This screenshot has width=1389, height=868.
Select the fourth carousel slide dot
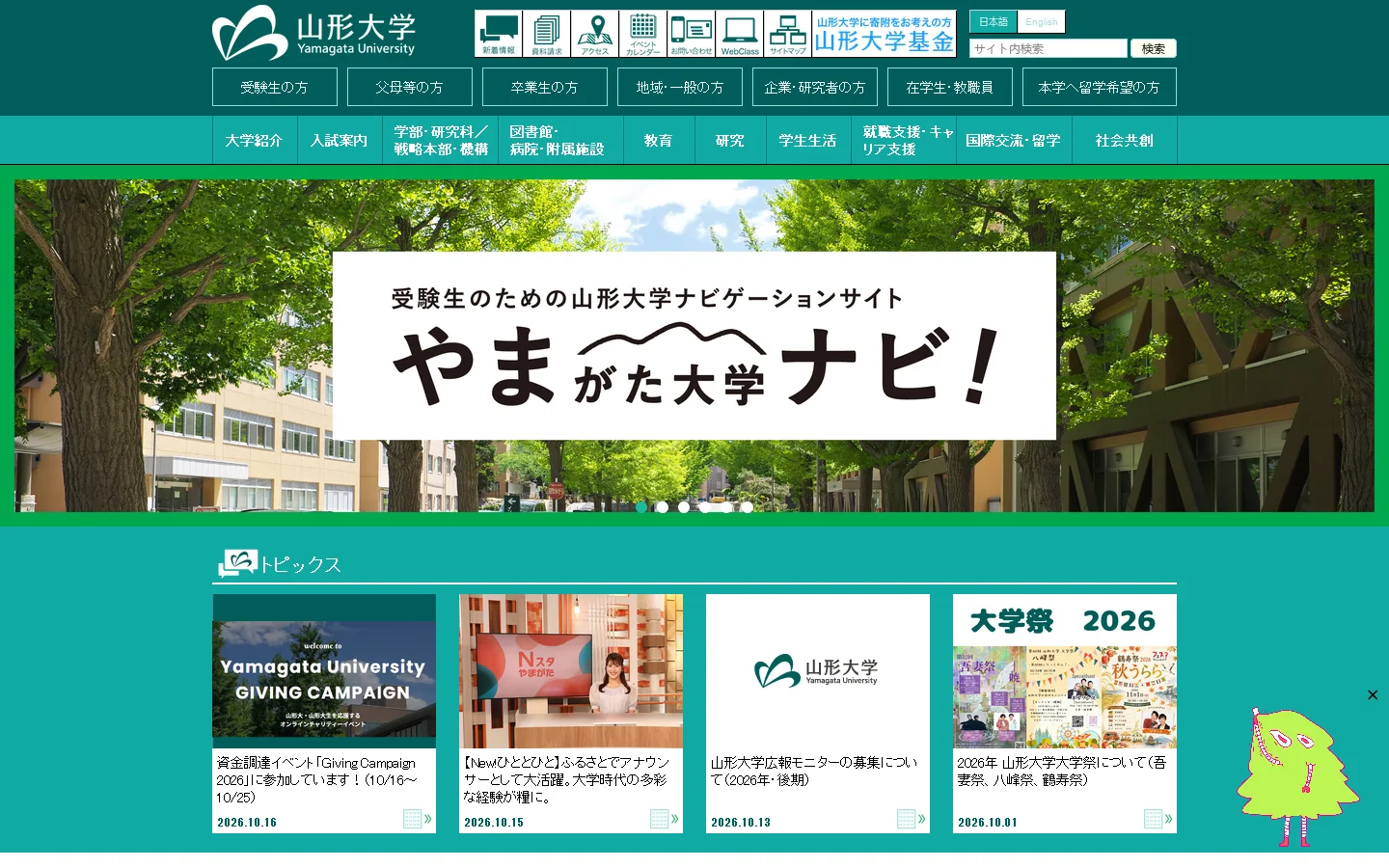click(705, 507)
